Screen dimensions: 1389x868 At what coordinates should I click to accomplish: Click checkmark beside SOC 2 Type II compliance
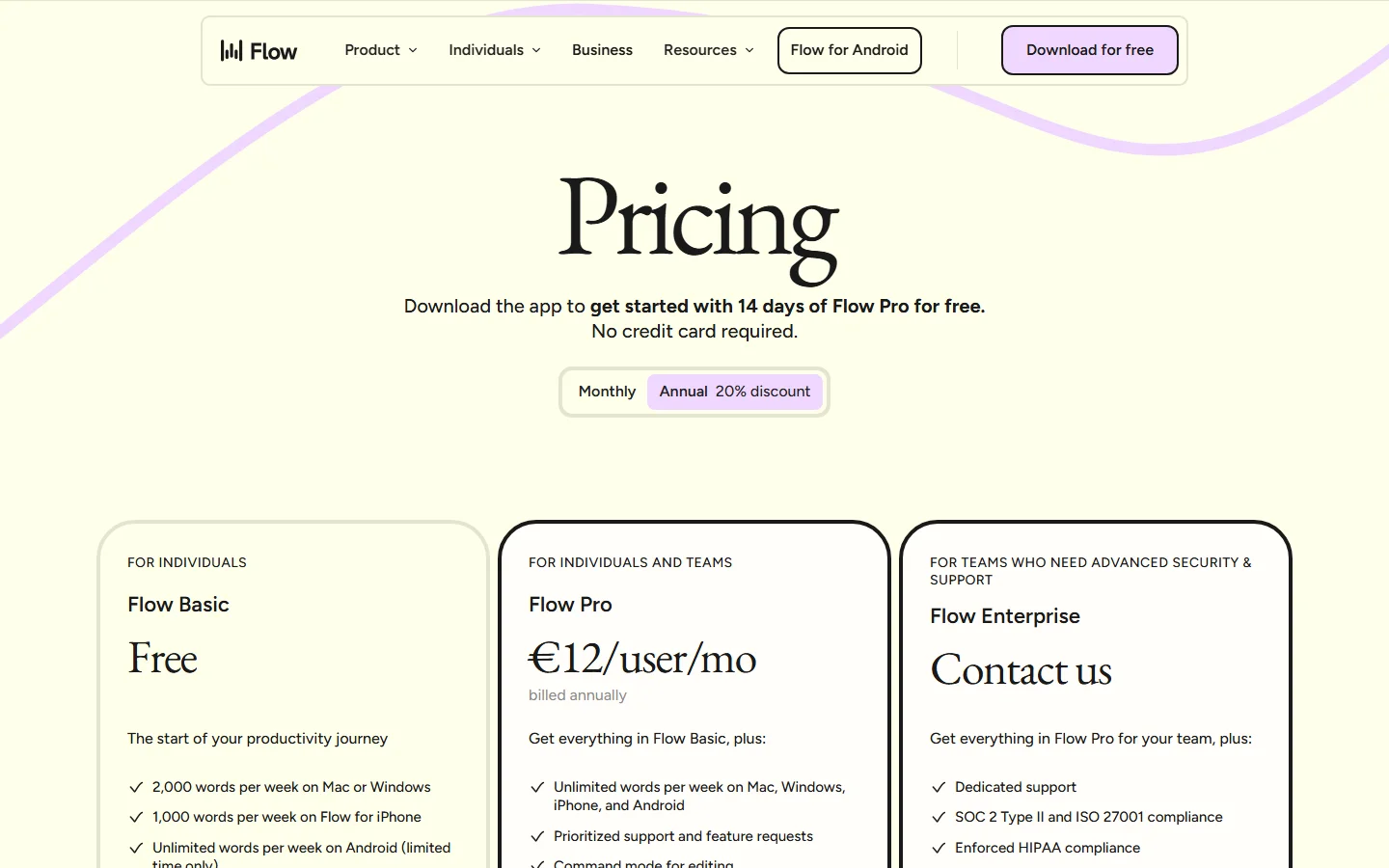[939, 817]
